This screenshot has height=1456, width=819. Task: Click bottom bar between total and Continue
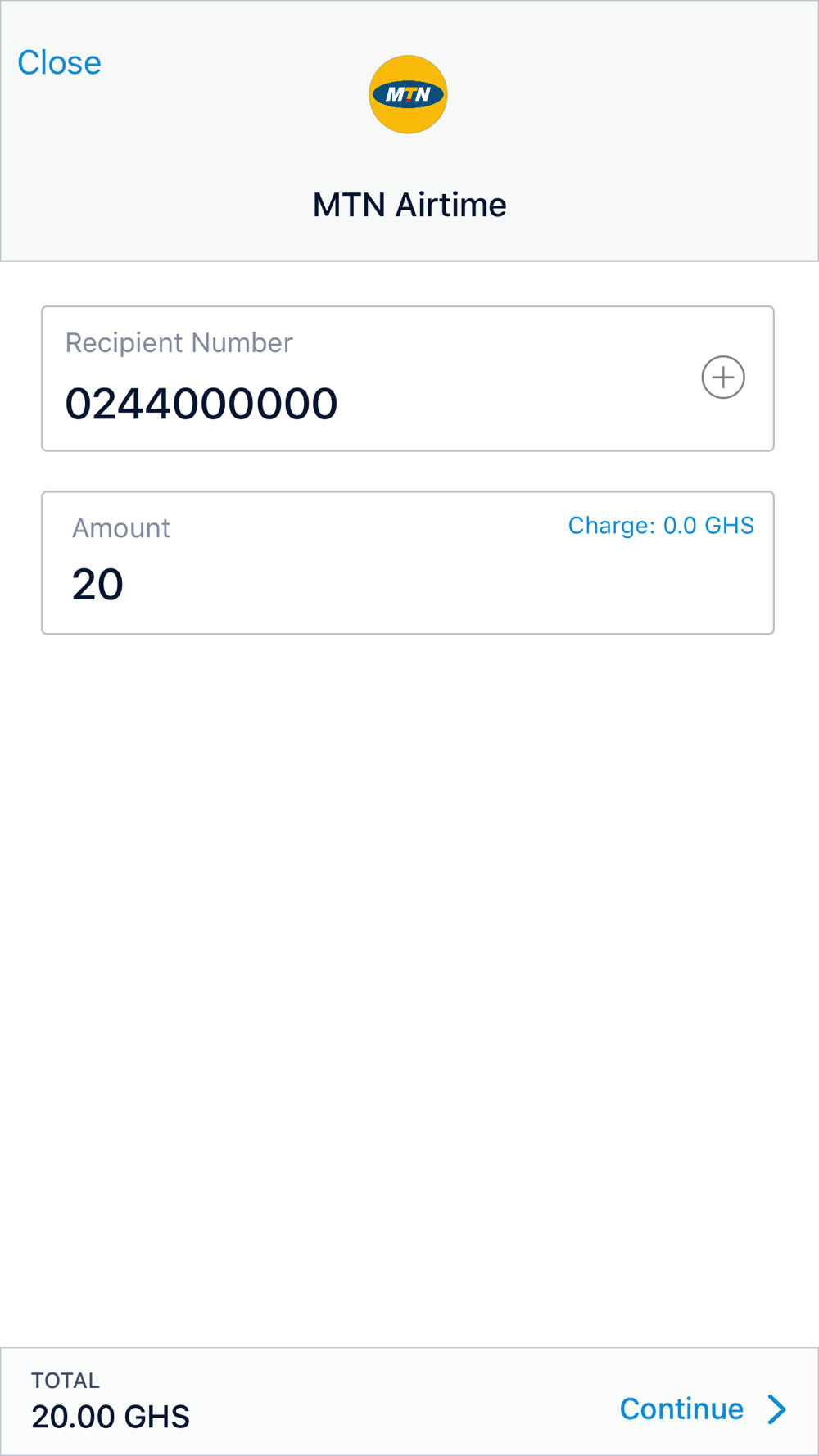click(401, 1402)
